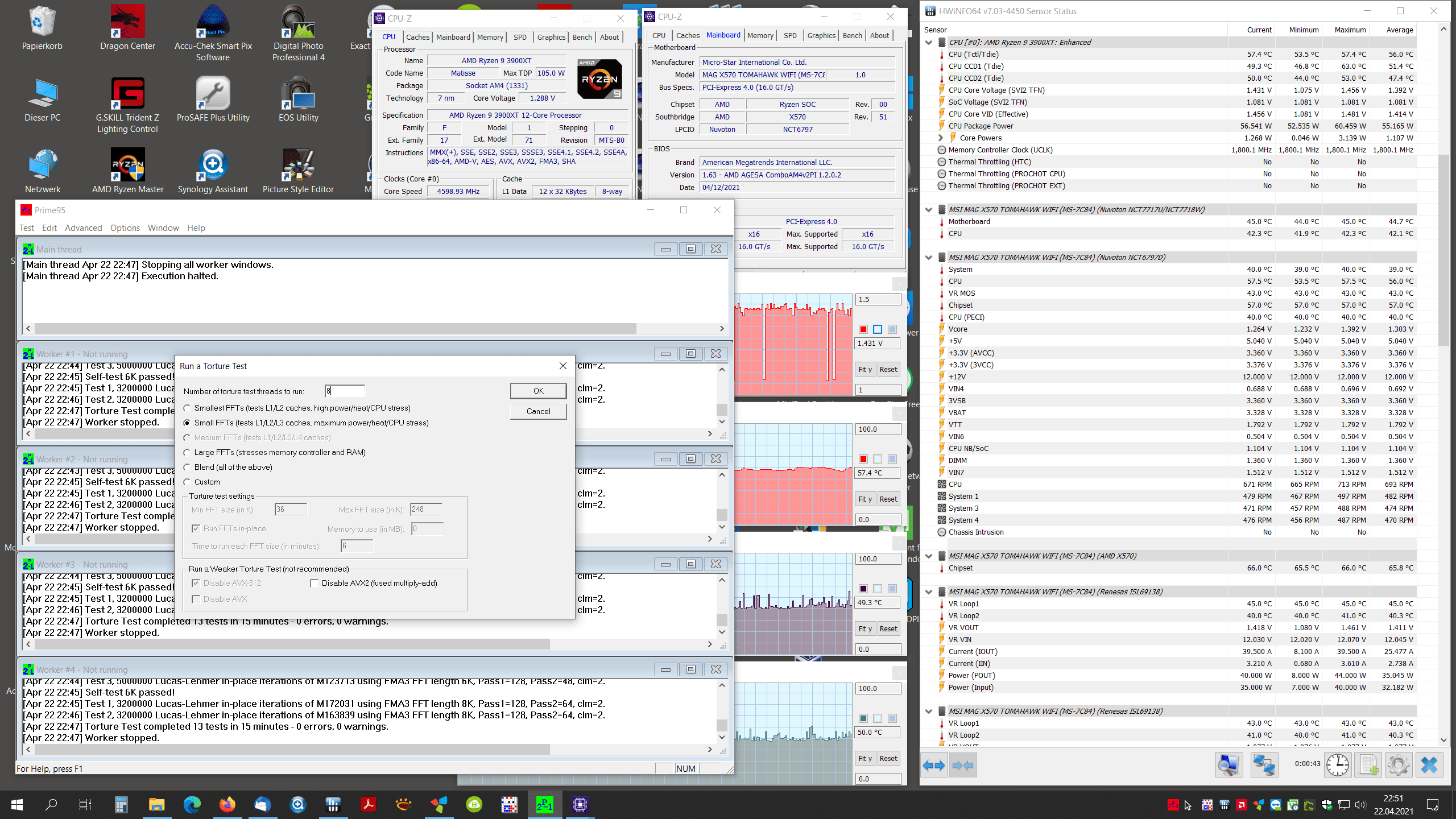Click volume speaker icon in system tray
Image resolution: width=1456 pixels, height=819 pixels.
(1360, 805)
